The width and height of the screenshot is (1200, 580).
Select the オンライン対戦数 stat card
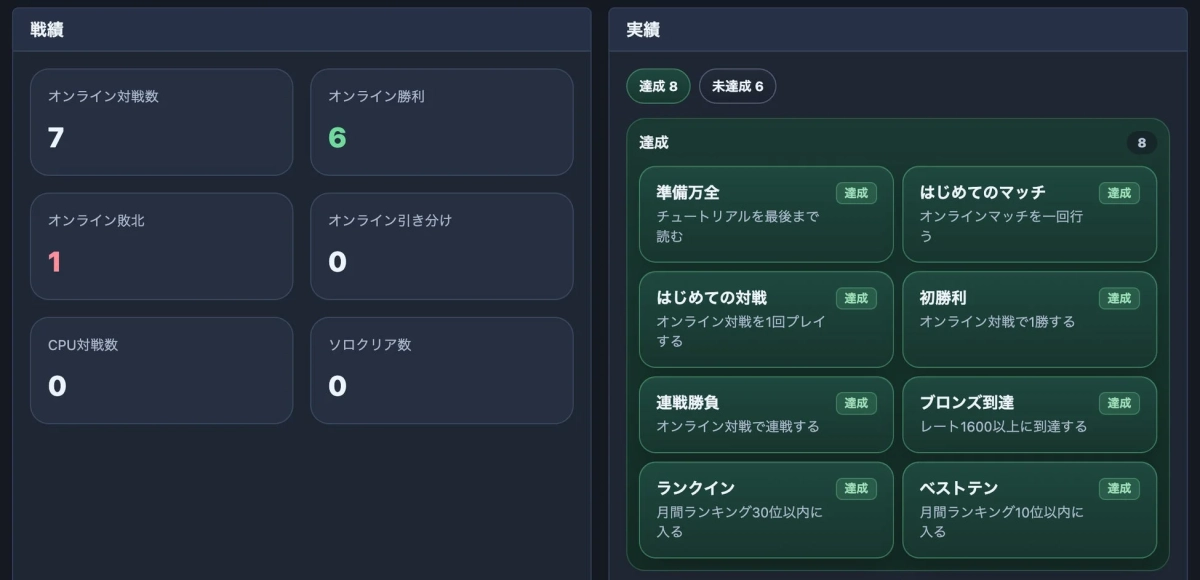point(161,122)
